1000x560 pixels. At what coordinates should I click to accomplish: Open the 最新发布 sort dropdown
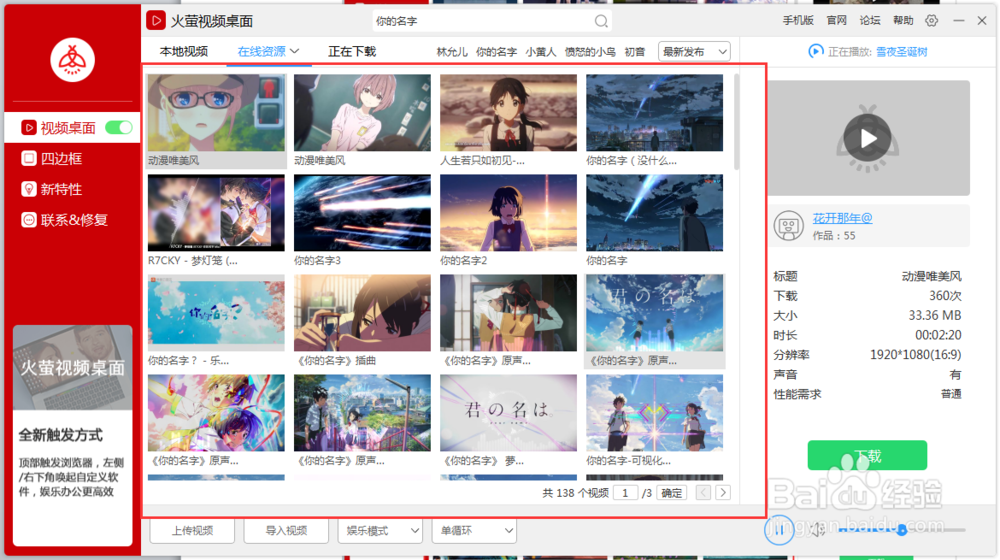coord(694,52)
